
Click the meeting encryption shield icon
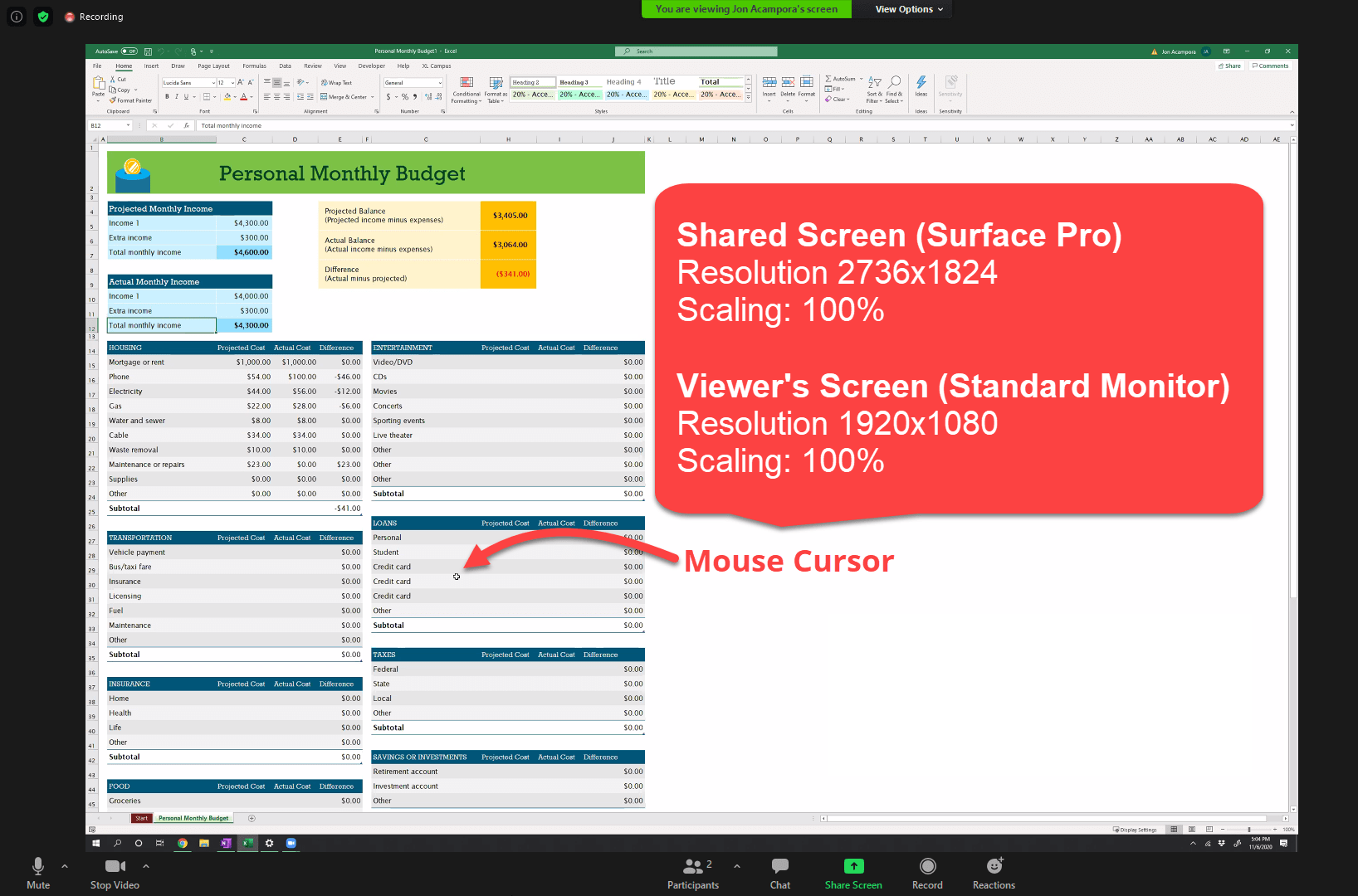pyautogui.click(x=43, y=17)
